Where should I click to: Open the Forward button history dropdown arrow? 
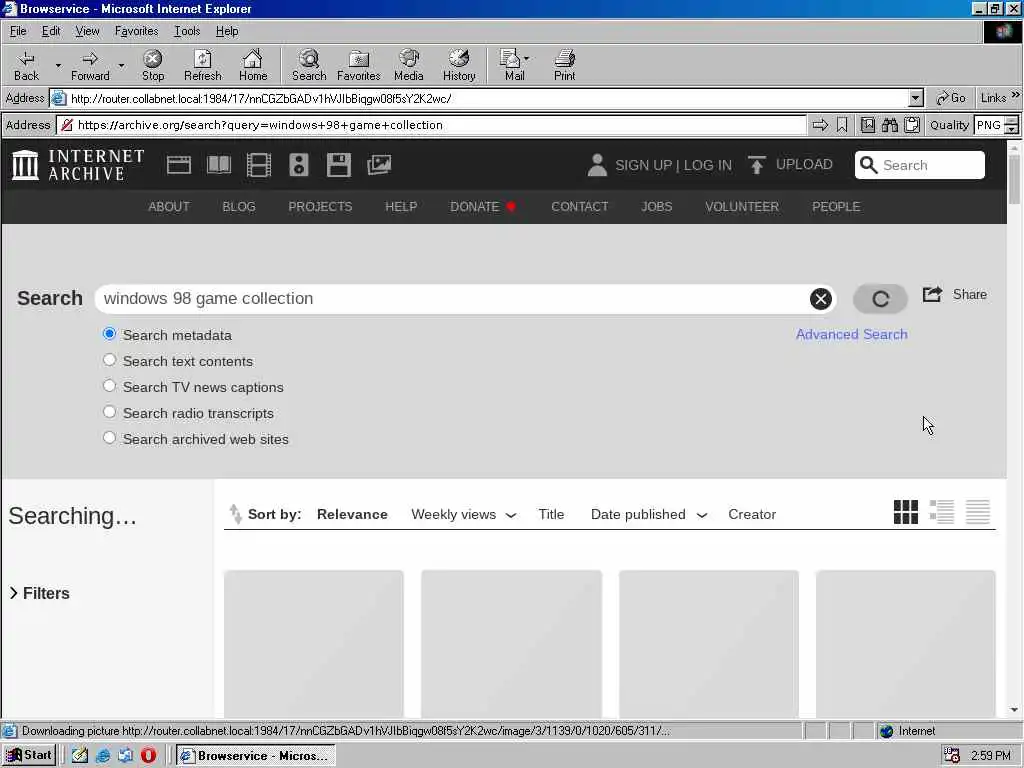point(121,65)
